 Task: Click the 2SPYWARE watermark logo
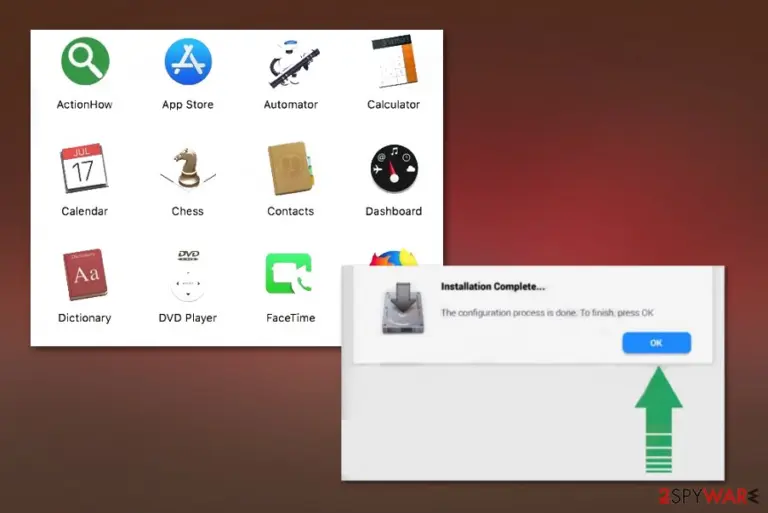click(708, 496)
